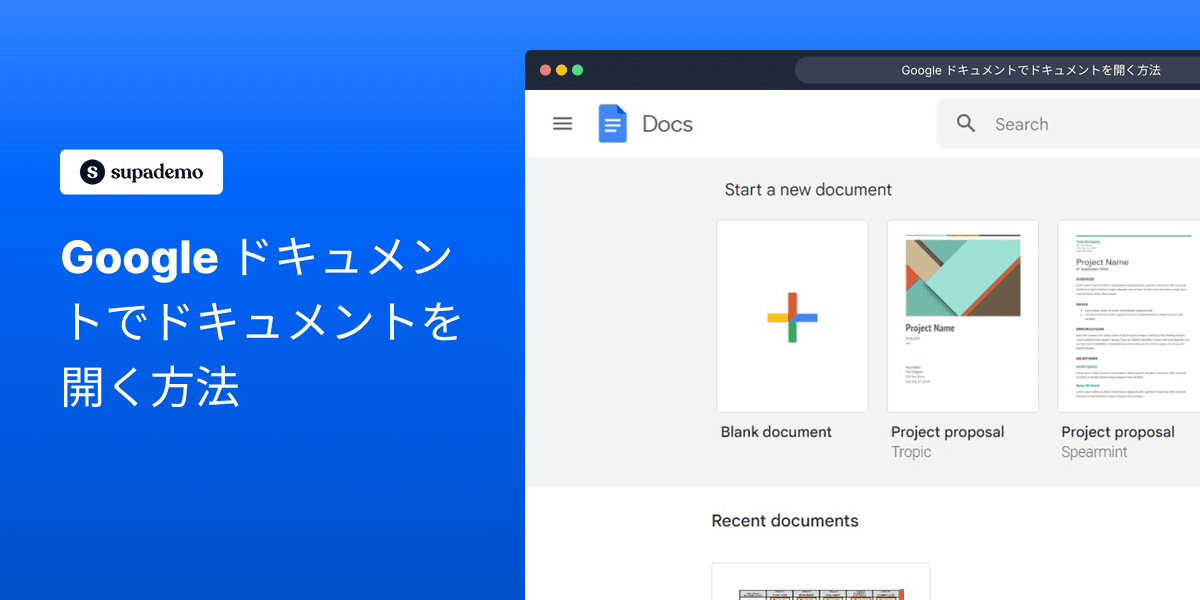Click the Tropic subtitle text
Screen dimensions: 1200x600
(910, 451)
